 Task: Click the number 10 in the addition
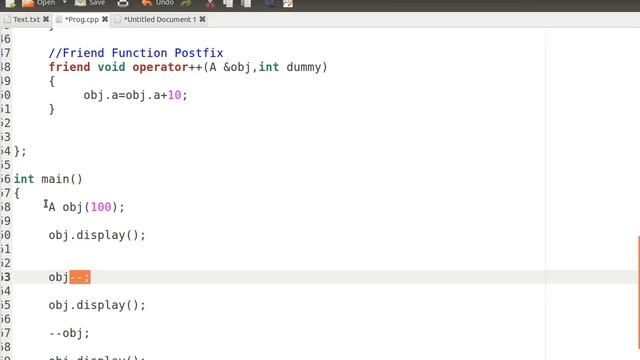(174, 95)
